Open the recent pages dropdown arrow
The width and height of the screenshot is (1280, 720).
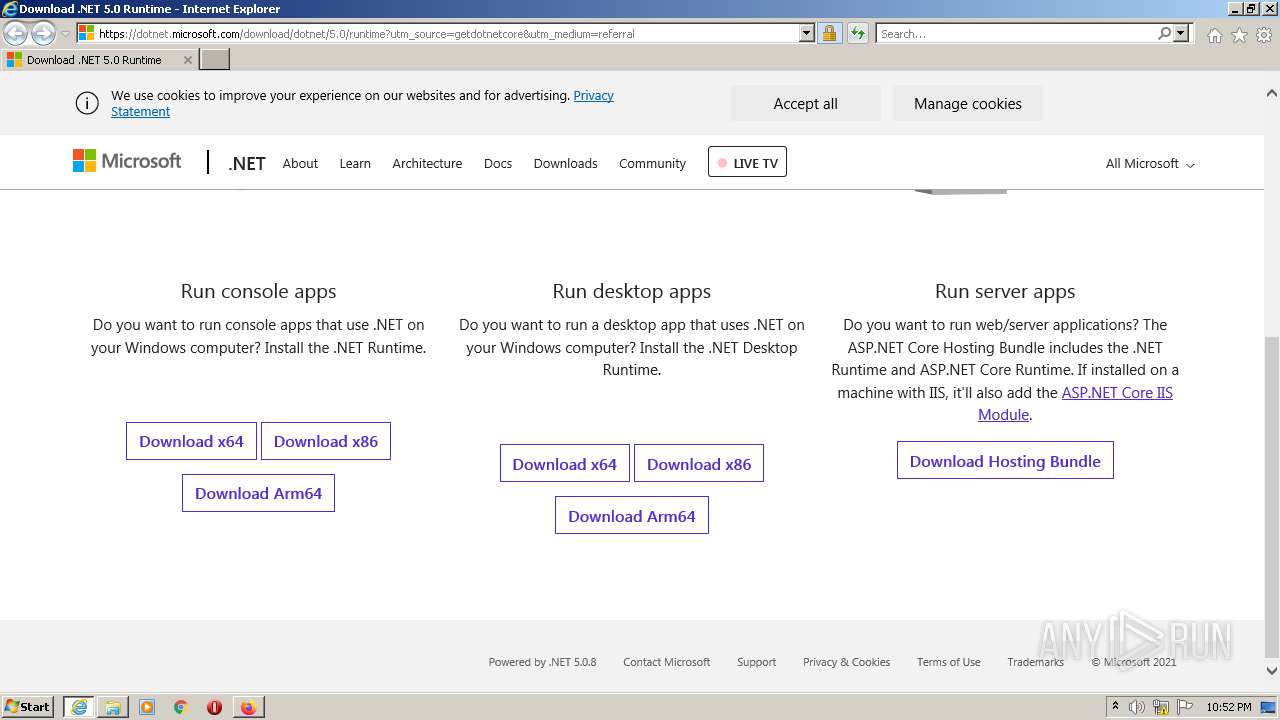click(66, 34)
